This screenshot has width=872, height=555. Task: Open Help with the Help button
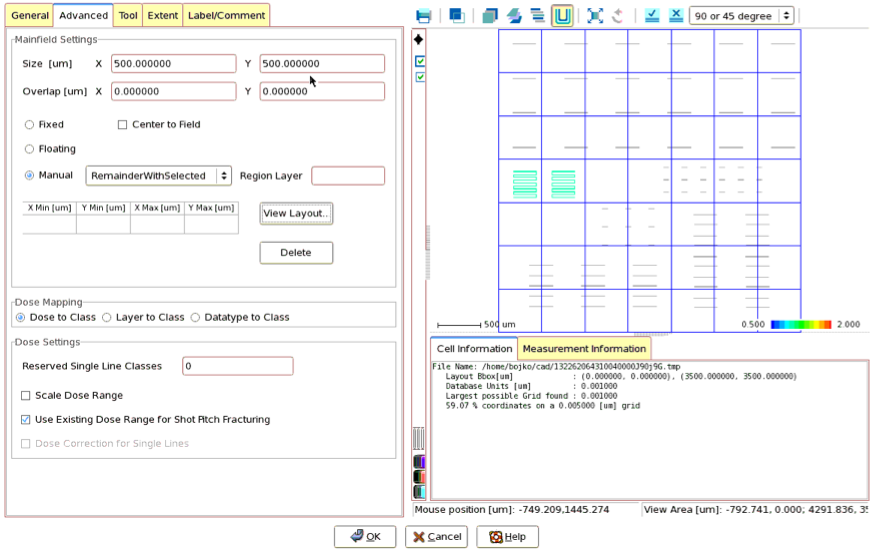pyautogui.click(x=507, y=537)
